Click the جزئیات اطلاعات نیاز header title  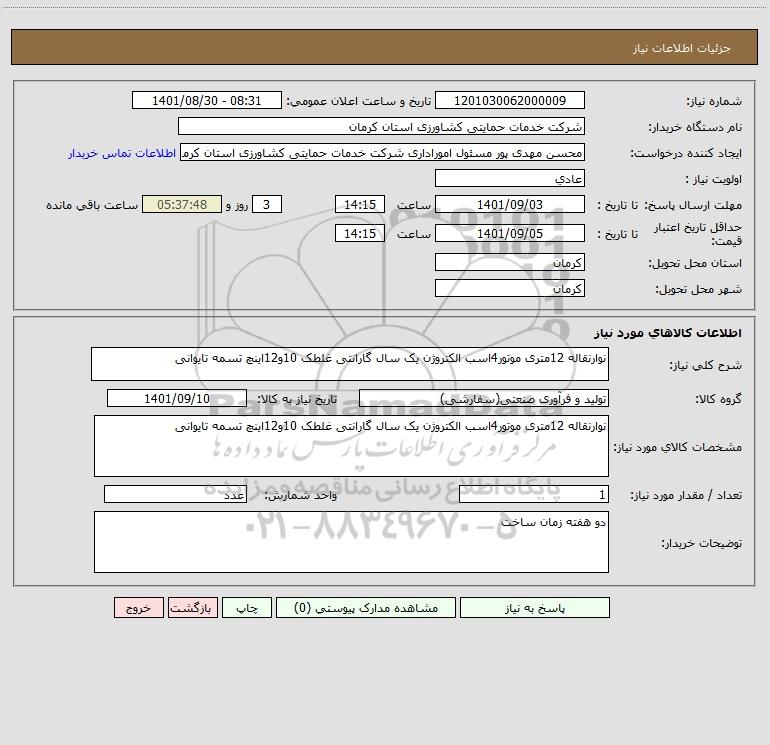(682, 48)
